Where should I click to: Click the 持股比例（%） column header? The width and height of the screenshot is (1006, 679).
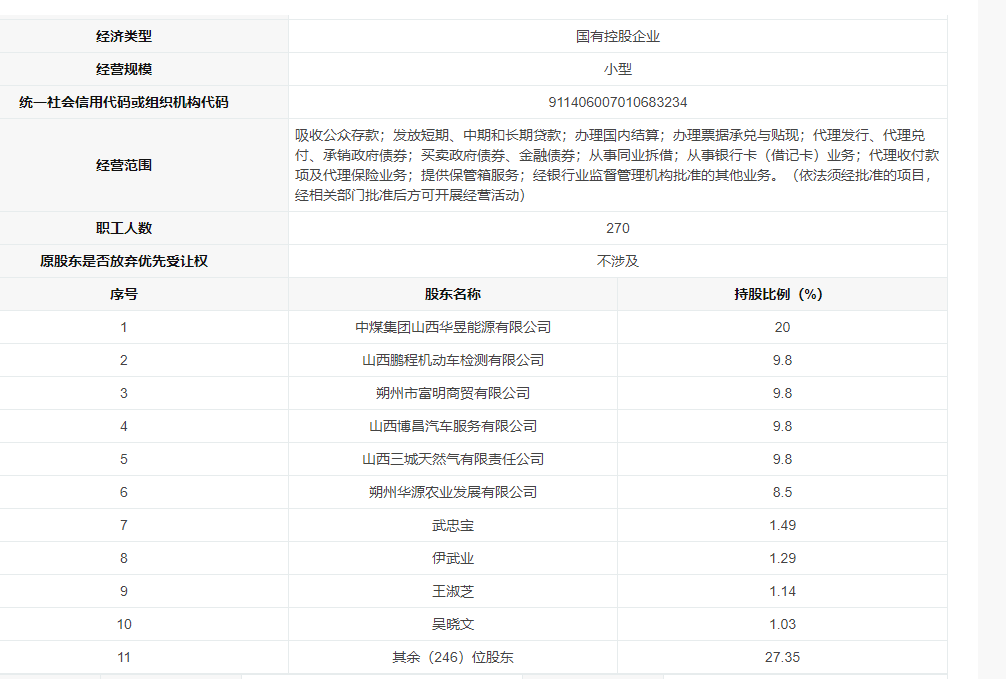(x=779, y=295)
